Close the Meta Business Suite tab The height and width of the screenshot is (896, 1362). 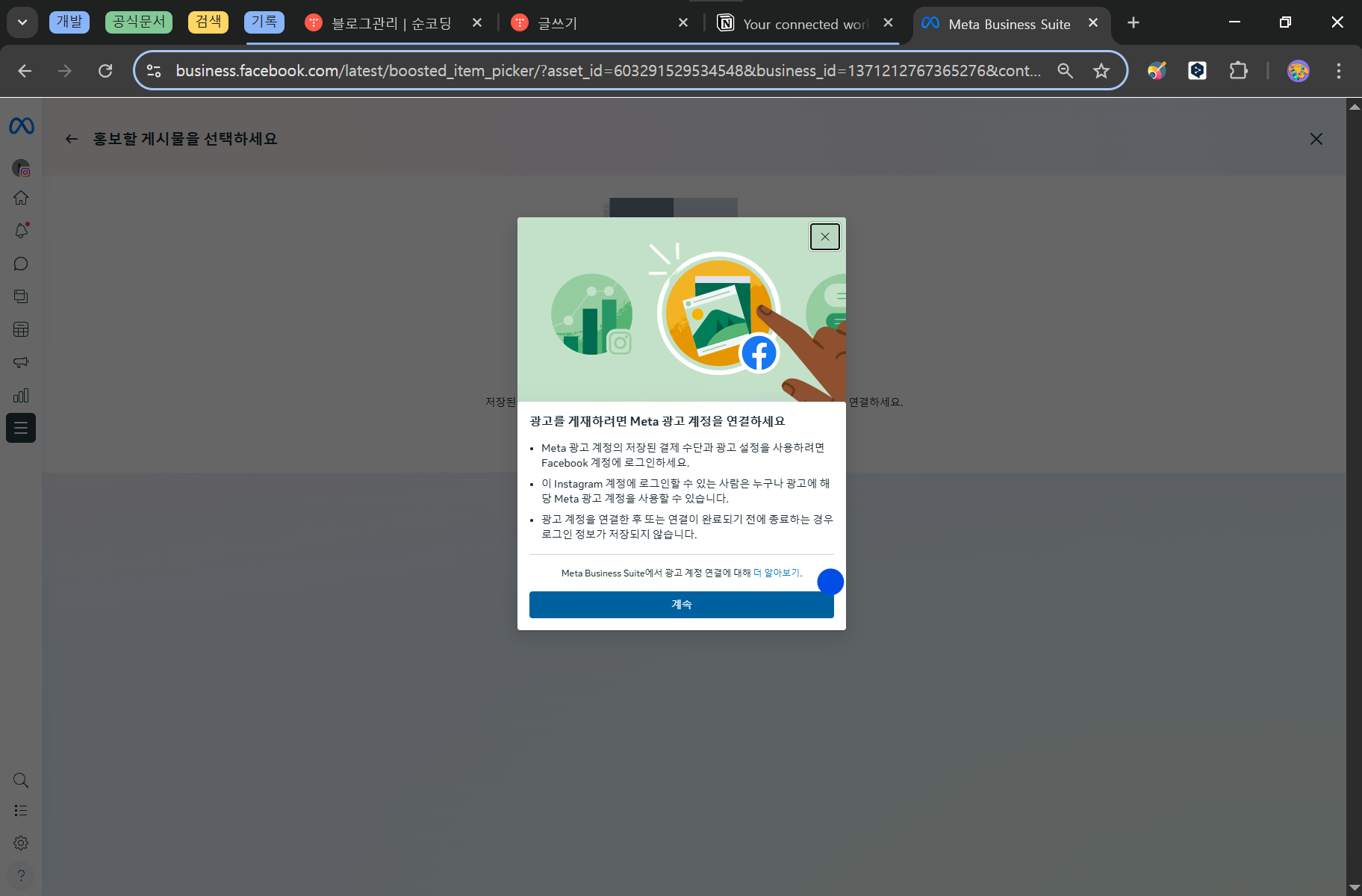(1093, 23)
